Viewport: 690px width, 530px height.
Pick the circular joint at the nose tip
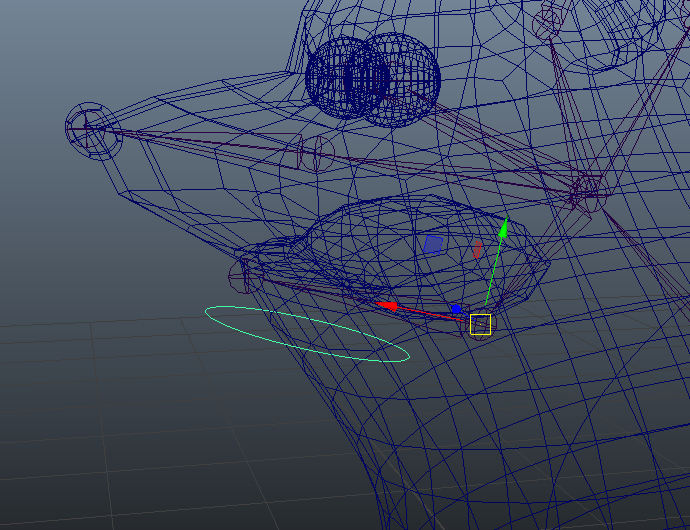click(90, 125)
